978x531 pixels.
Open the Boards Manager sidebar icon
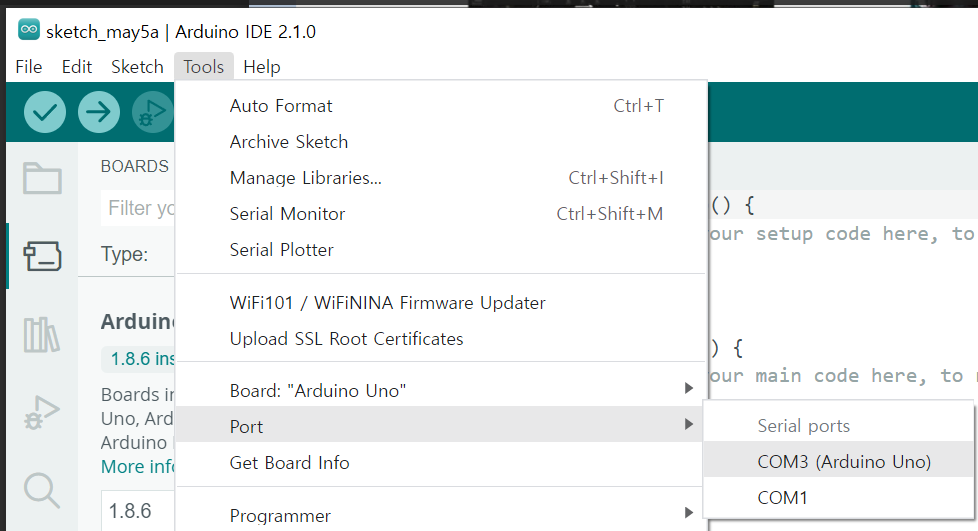coord(42,256)
